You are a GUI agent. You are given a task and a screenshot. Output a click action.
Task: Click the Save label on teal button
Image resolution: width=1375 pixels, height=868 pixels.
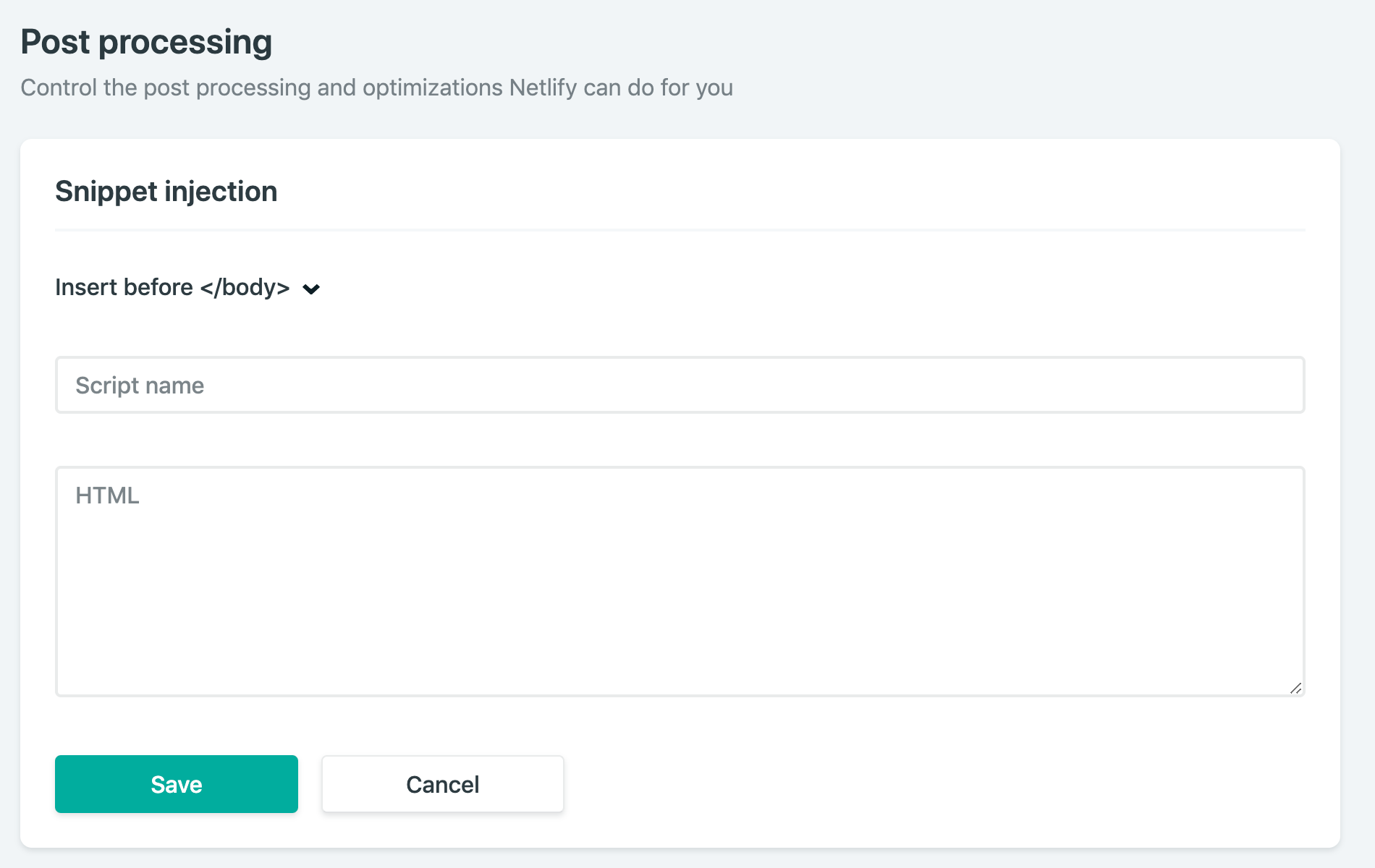coord(177,785)
